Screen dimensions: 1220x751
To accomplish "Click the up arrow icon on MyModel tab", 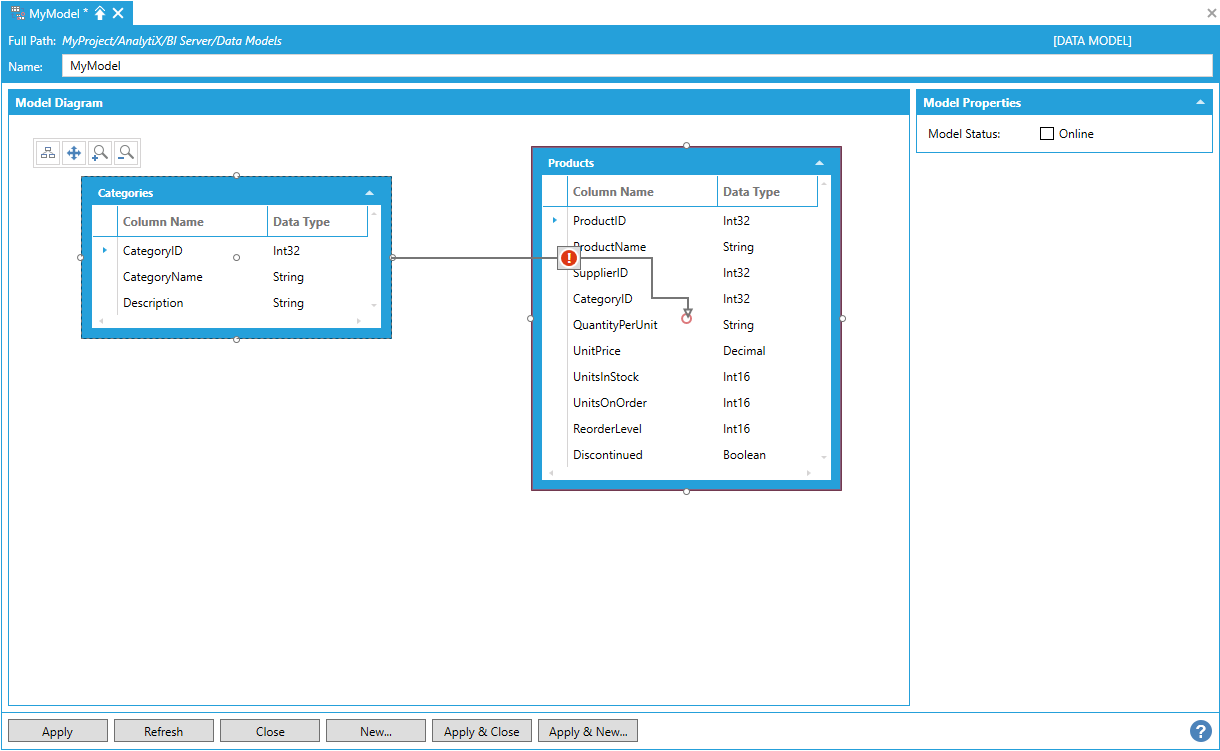I will pos(100,13).
